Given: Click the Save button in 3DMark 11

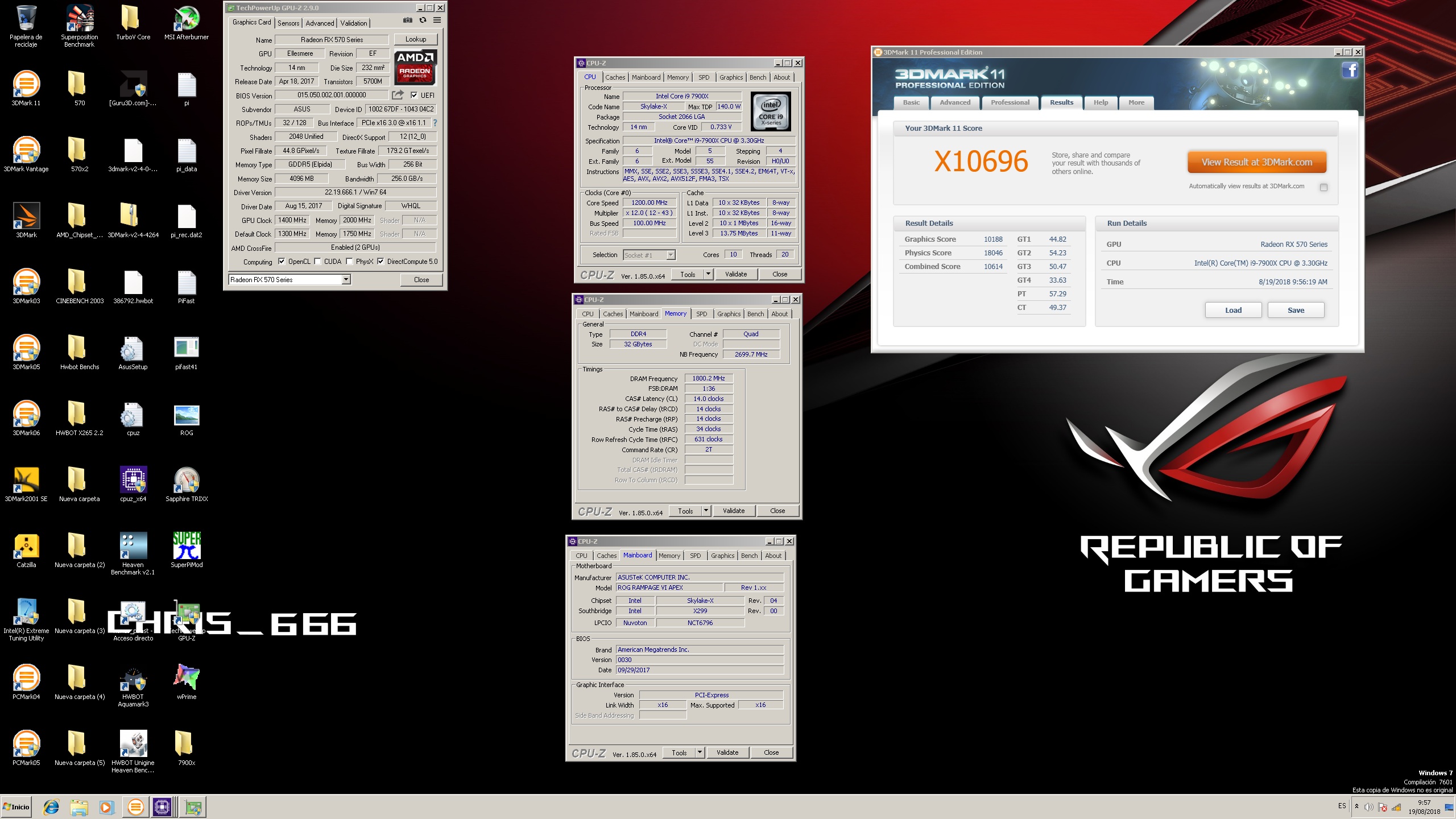Looking at the screenshot, I should pos(1296,310).
